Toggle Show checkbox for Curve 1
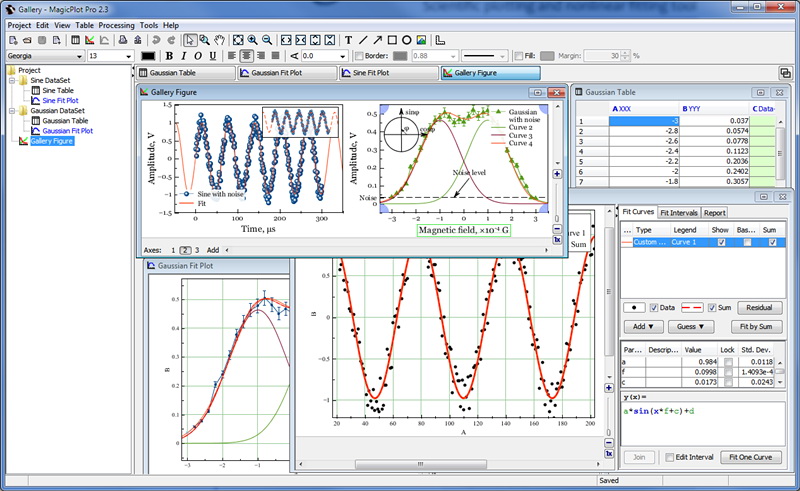This screenshot has width=800, height=491. (x=721, y=242)
